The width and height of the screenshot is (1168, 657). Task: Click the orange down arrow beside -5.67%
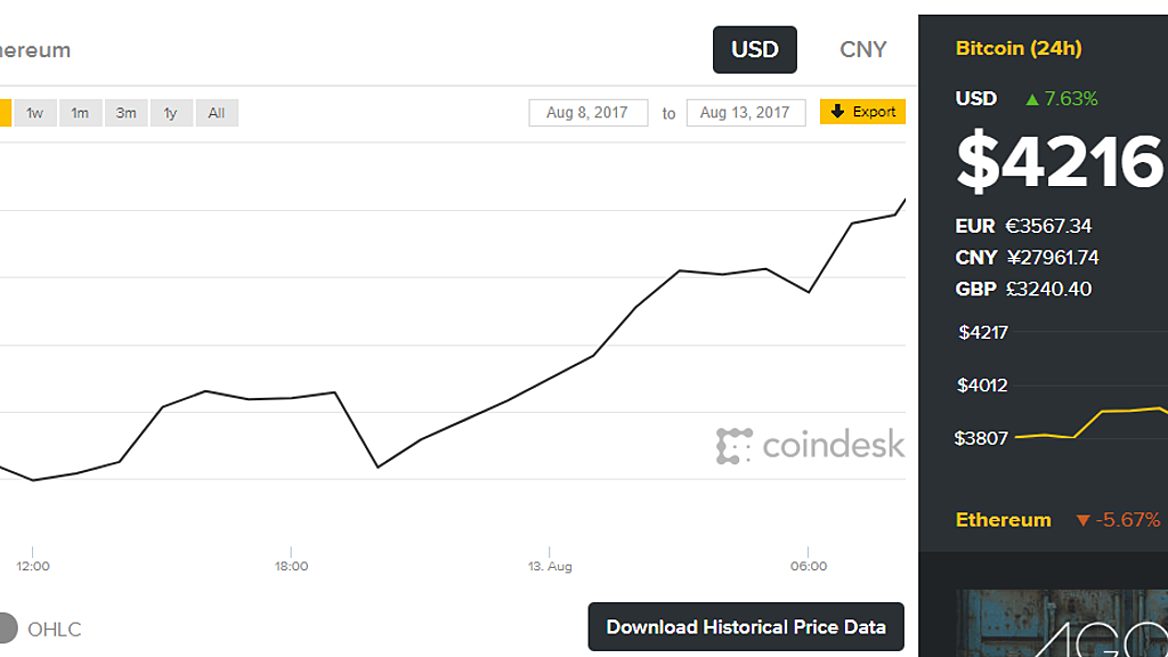point(1082,520)
